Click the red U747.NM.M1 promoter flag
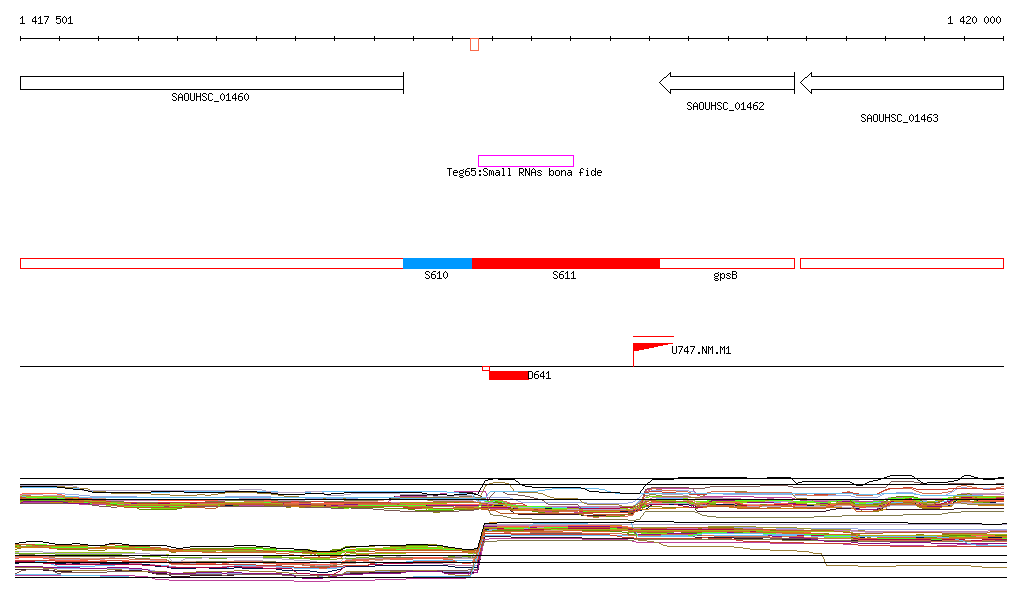 click(648, 347)
